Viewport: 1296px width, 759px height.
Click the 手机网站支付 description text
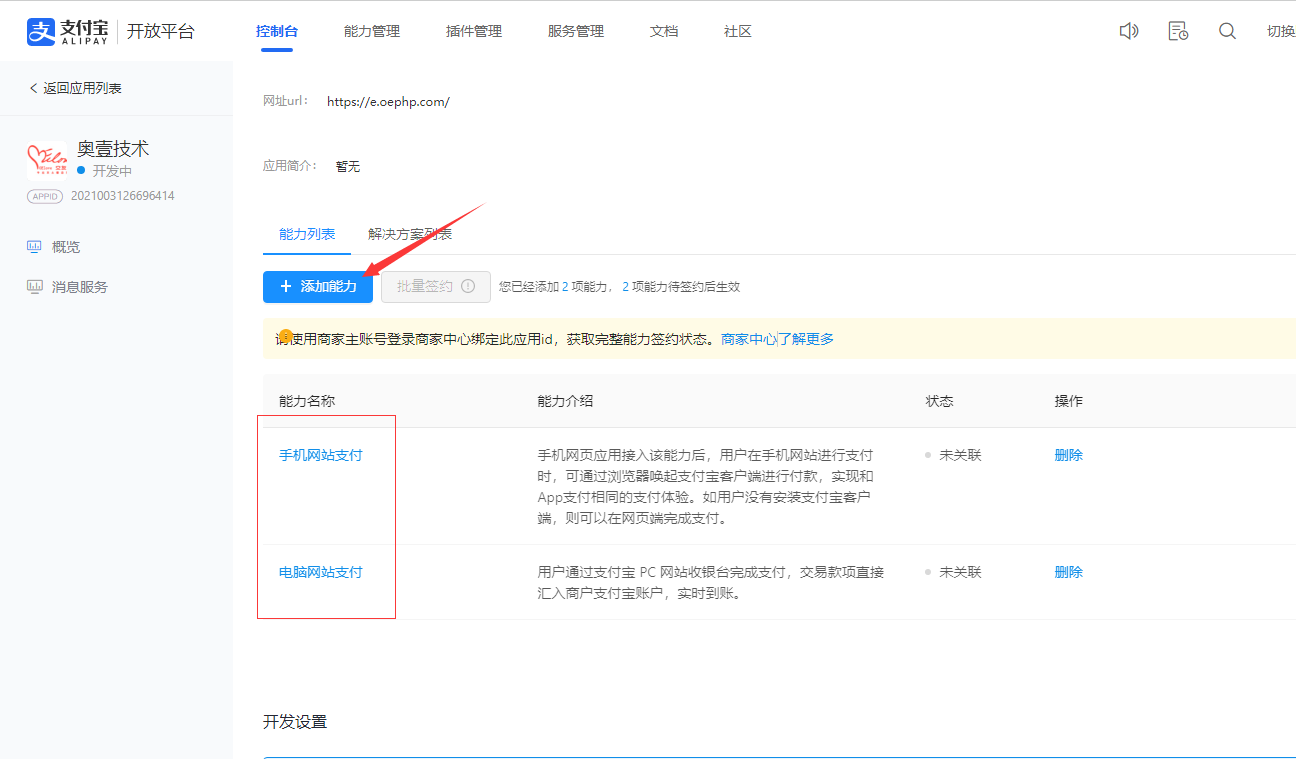click(705, 487)
